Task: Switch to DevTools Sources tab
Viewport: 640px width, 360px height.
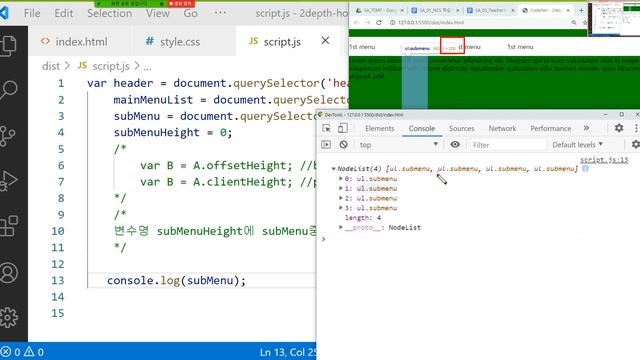Action: tap(461, 128)
